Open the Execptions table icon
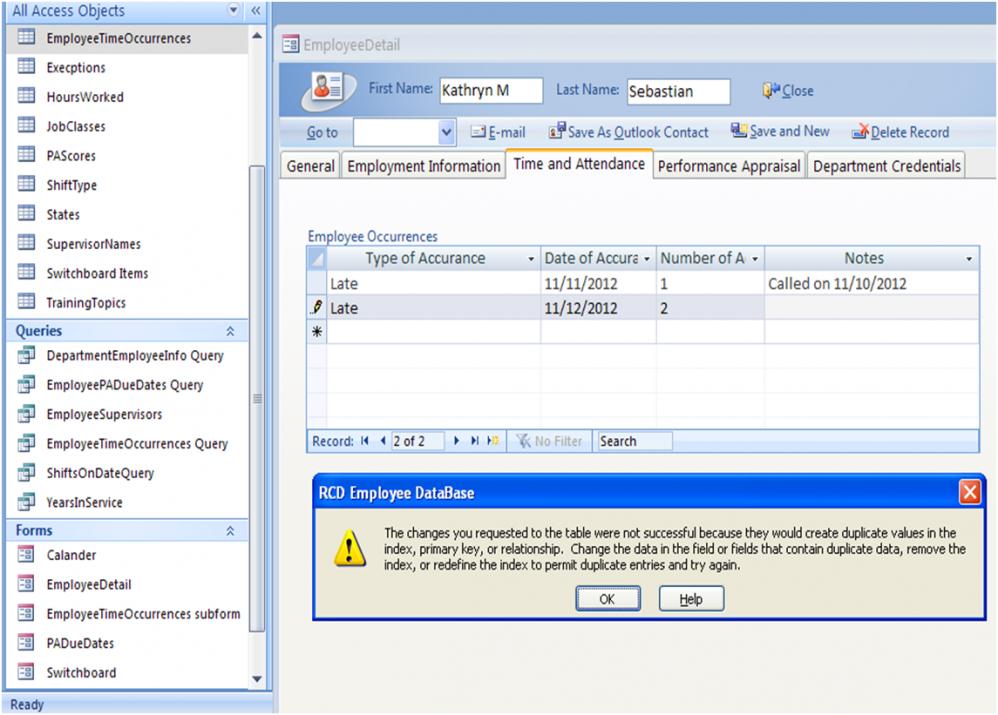 pos(27,67)
